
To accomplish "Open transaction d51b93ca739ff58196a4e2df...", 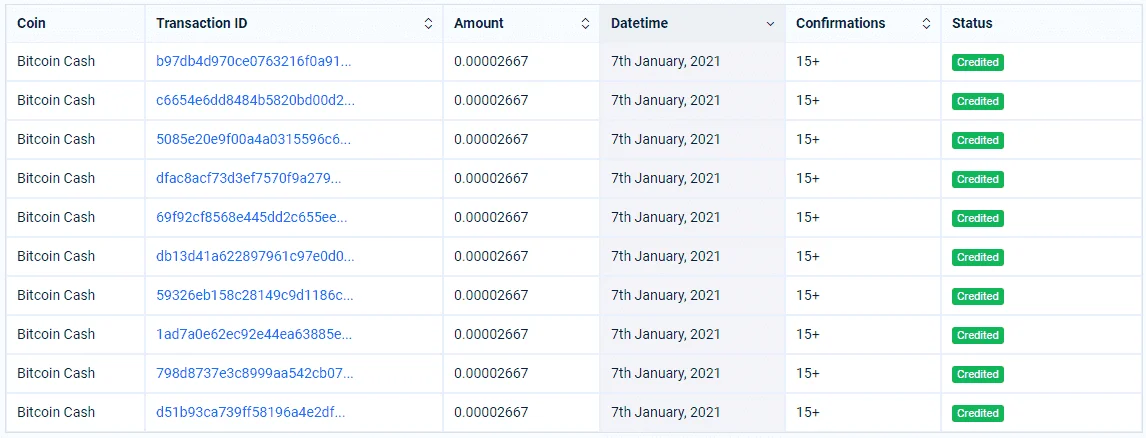I will click(x=251, y=412).
